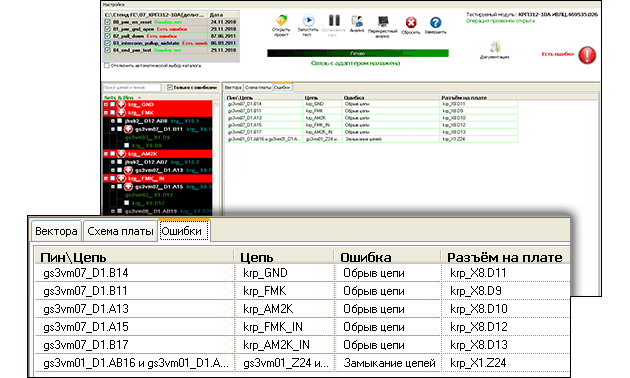Click the blue question mark Завершить icon
Screen dimensions: 630x378
tap(436, 22)
